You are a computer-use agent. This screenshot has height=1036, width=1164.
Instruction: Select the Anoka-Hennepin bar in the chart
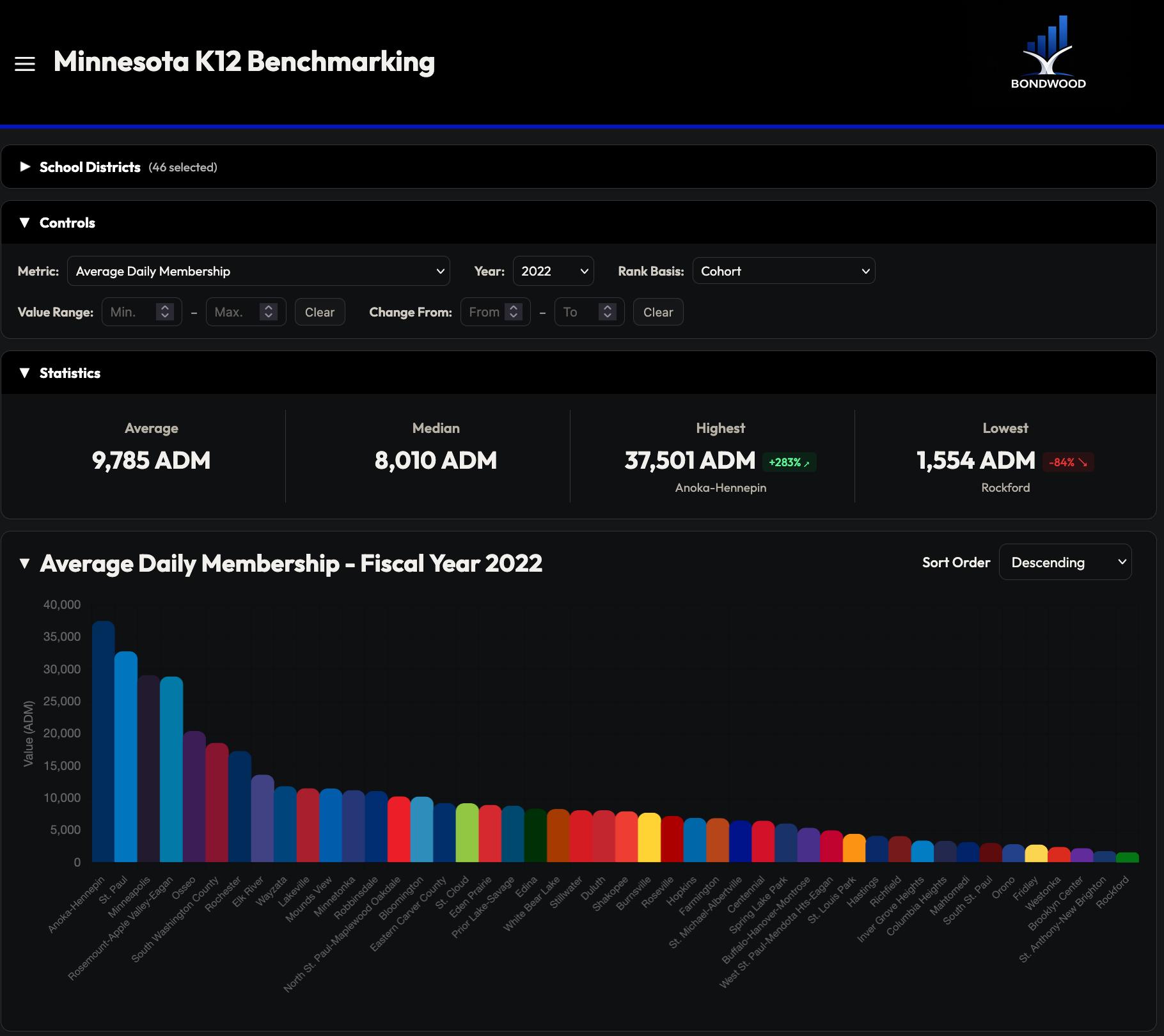(102, 742)
